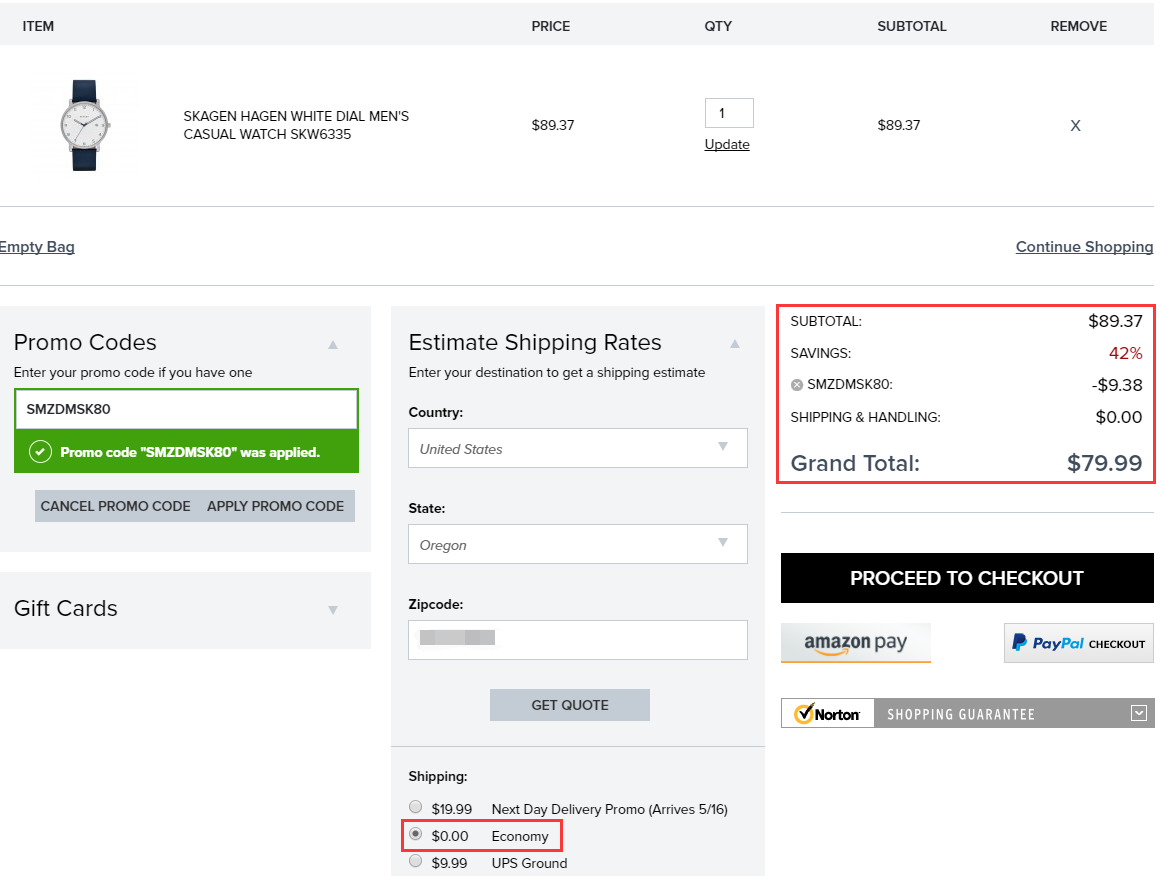Open the State dropdown showing Oregon
The image size is (1161, 876).
(x=578, y=544)
